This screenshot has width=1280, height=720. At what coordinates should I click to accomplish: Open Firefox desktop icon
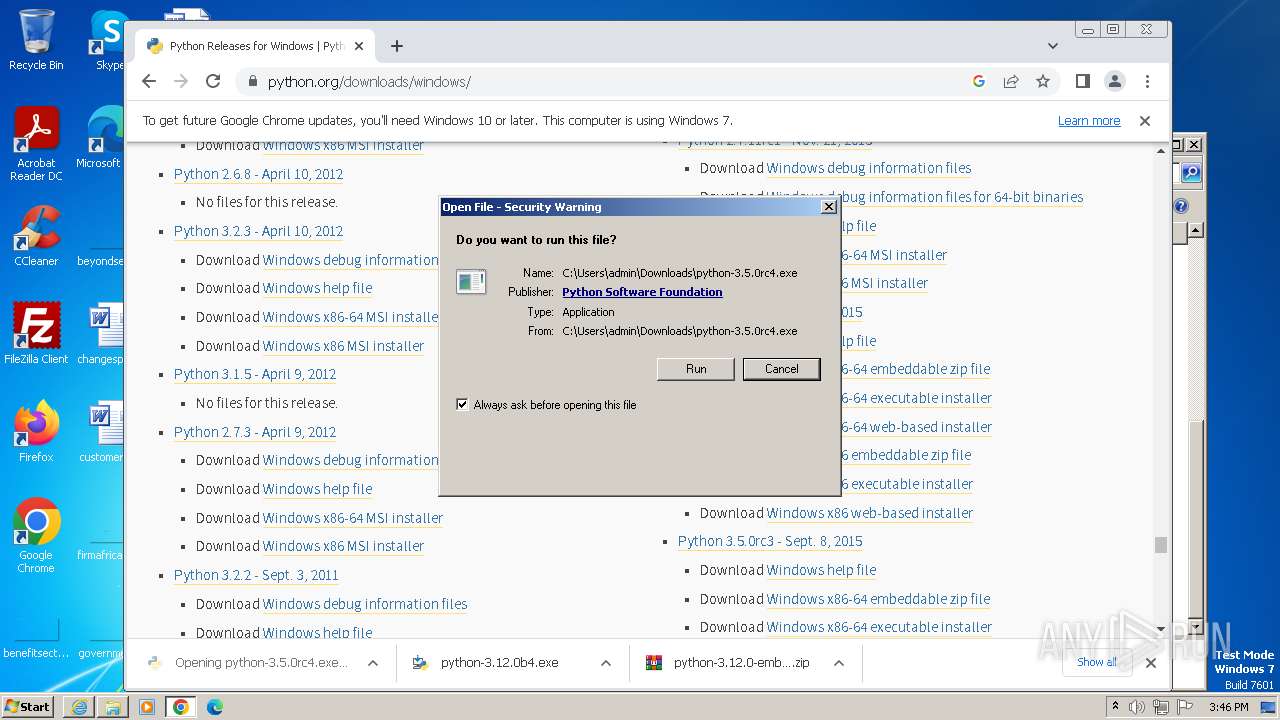[36, 432]
